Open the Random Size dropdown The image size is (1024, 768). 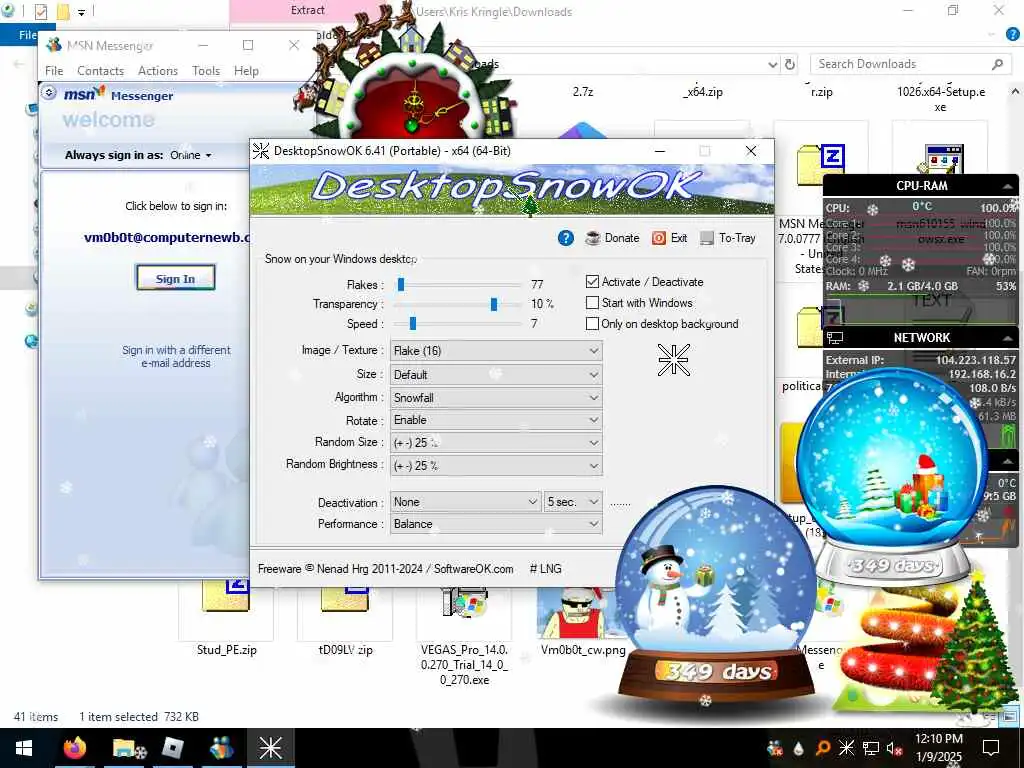[x=496, y=443]
